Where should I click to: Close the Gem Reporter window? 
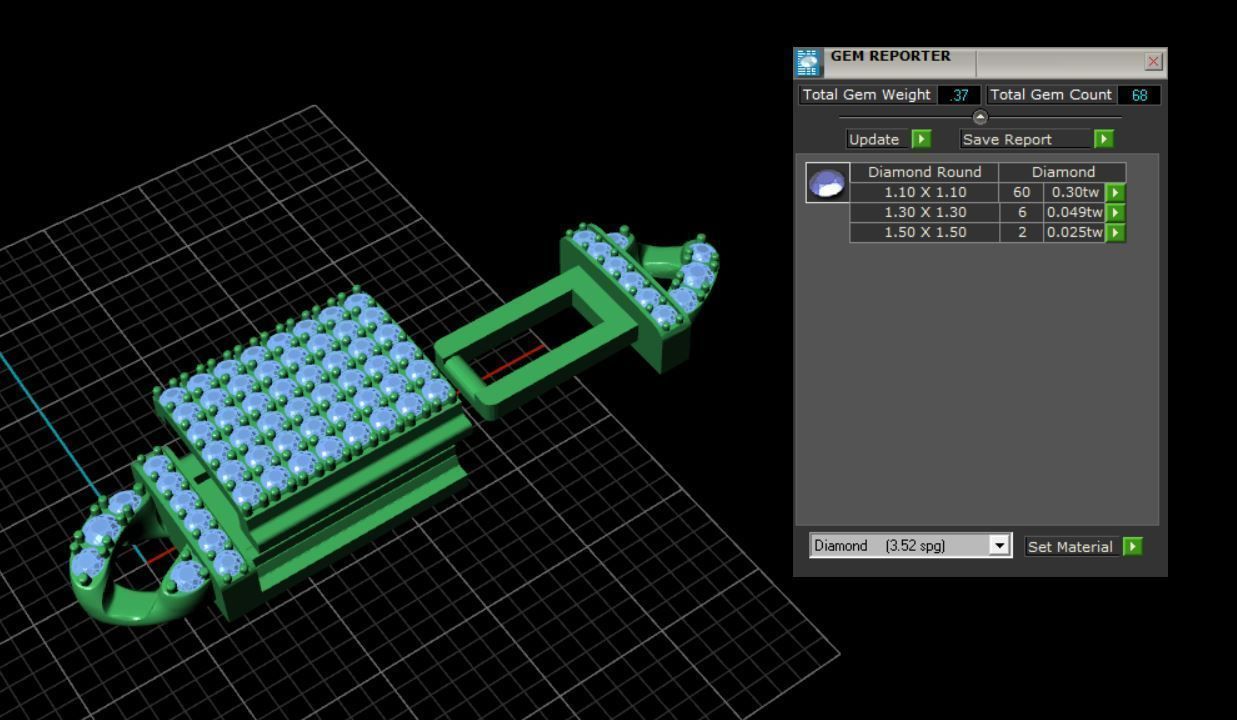1153,62
